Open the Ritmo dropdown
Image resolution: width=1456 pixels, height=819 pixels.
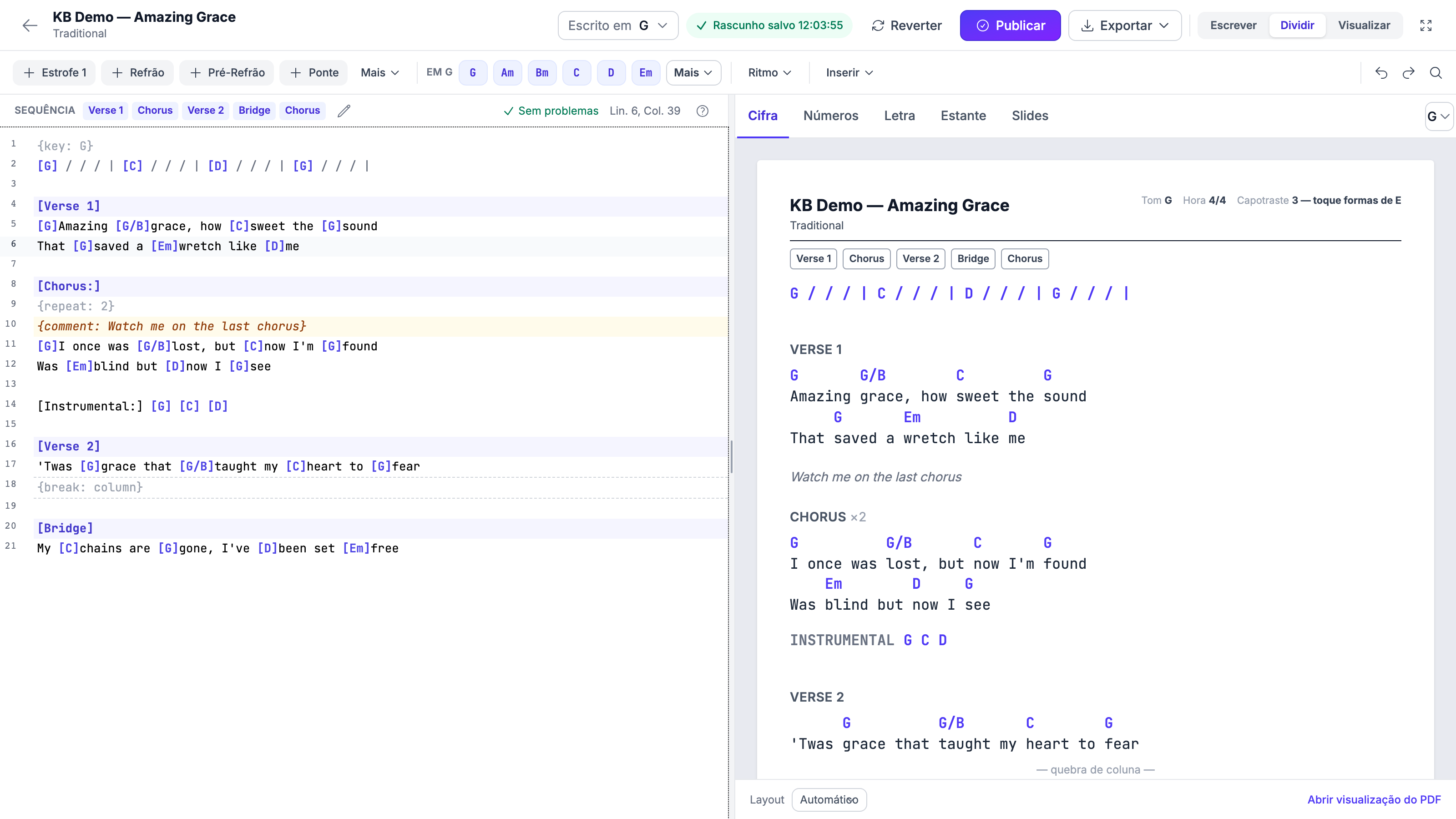769,73
